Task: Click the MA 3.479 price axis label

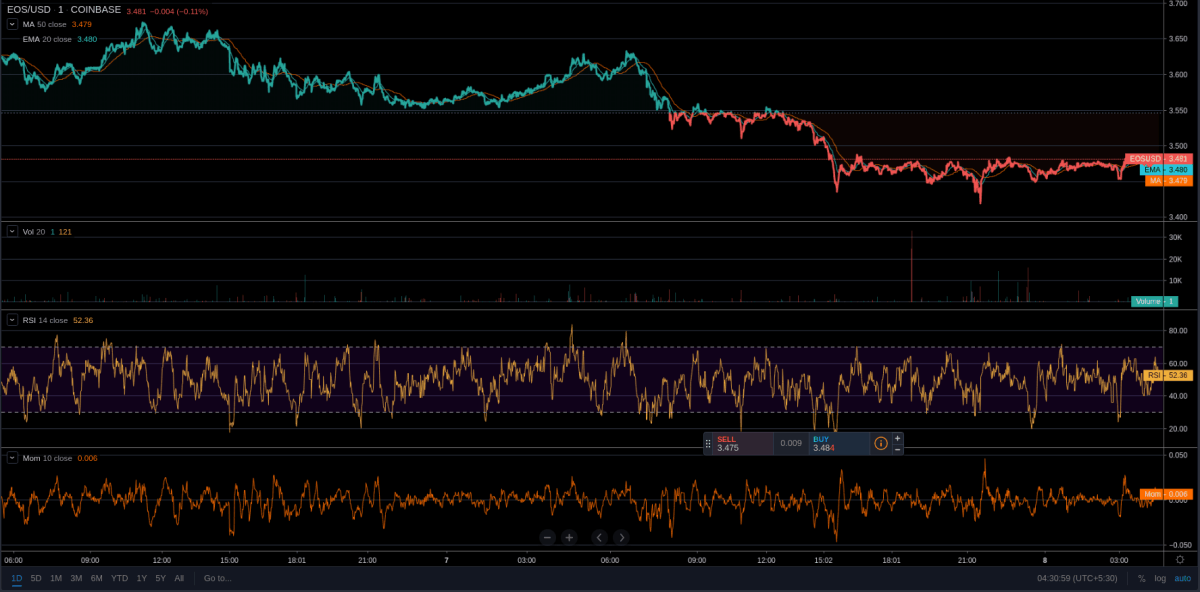Action: (x=1169, y=181)
